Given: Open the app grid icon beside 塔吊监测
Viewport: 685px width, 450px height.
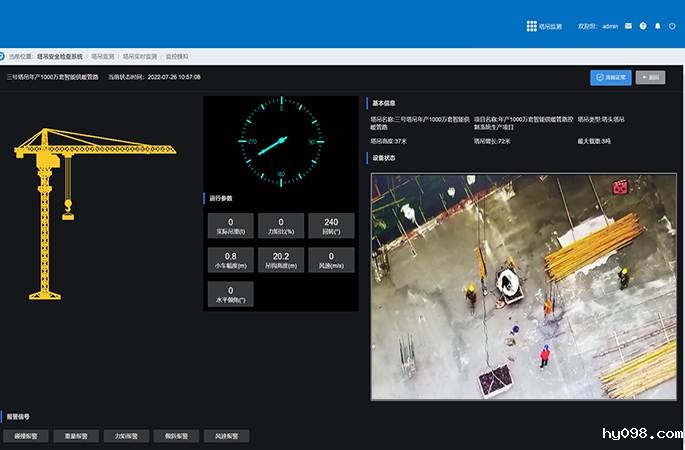Looking at the screenshot, I should pyautogui.click(x=531, y=26).
